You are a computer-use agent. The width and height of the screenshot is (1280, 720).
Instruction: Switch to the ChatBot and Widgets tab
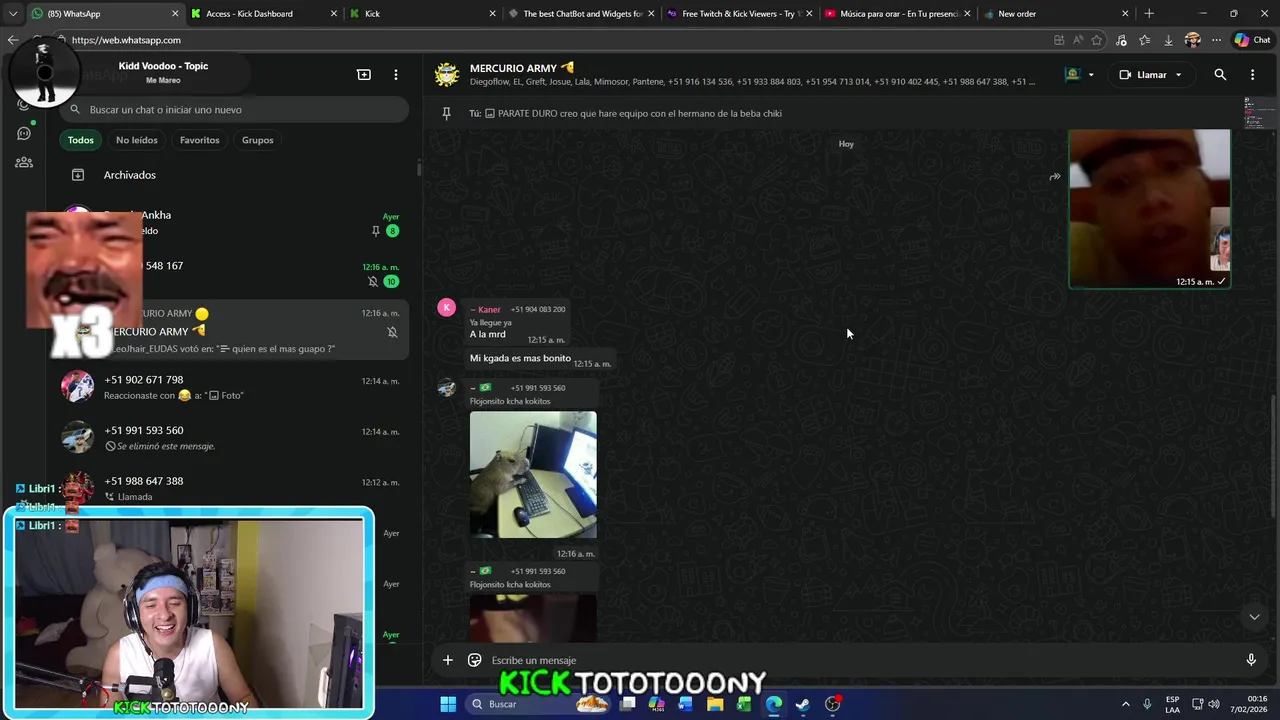(580, 14)
